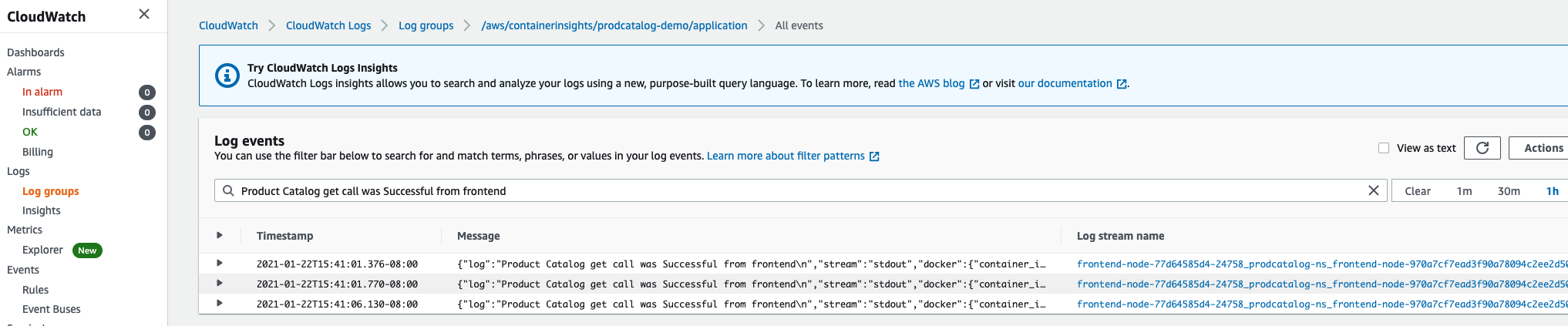1568x326 pixels.
Task: Open the AWS blog link
Action: [x=931, y=83]
